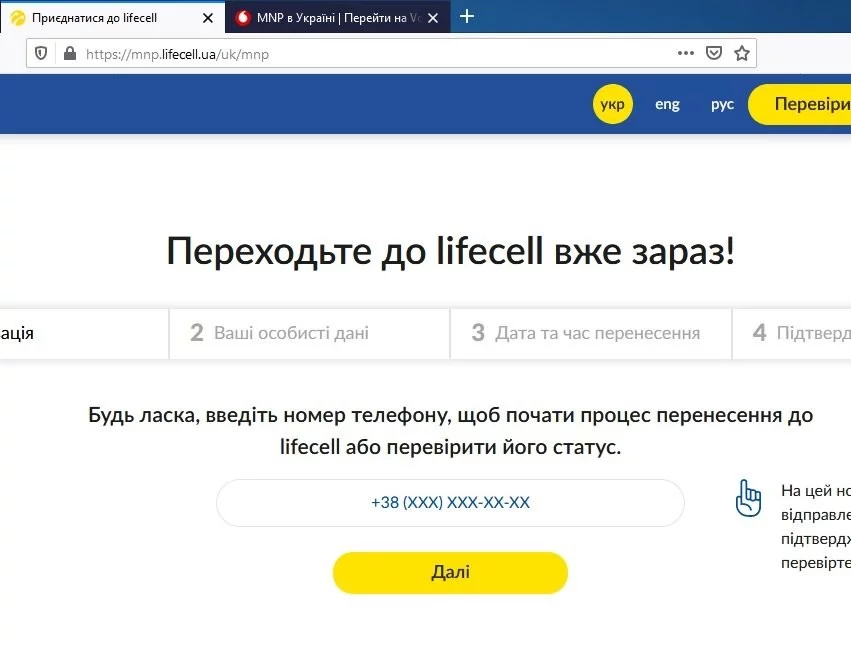
Task: Switch the site language to рус
Action: pyautogui.click(x=722, y=104)
